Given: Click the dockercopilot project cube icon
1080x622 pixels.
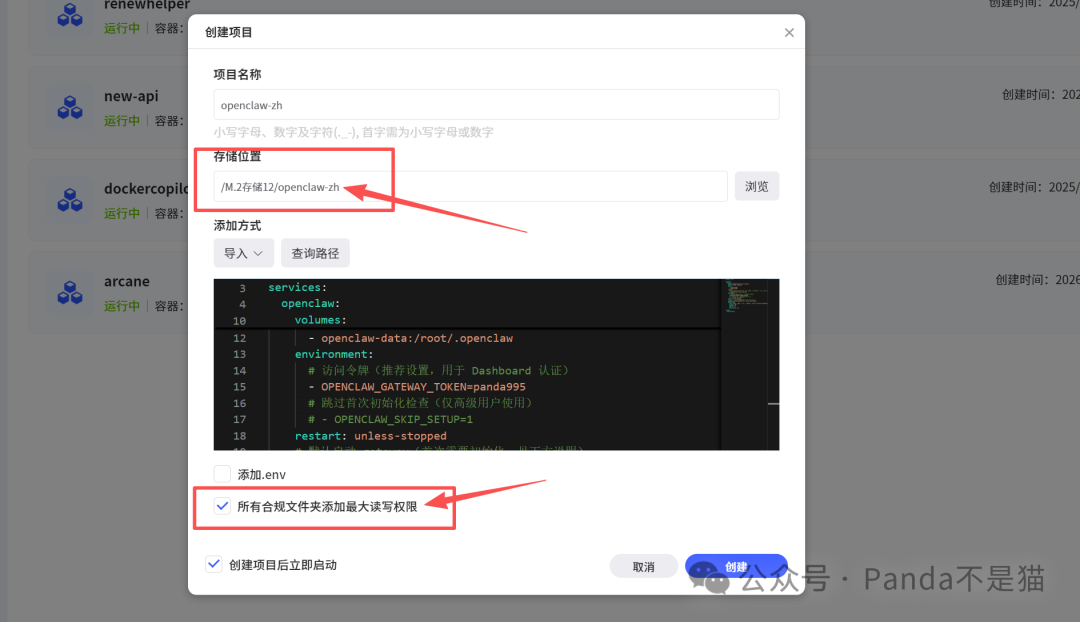Looking at the screenshot, I should [x=70, y=200].
